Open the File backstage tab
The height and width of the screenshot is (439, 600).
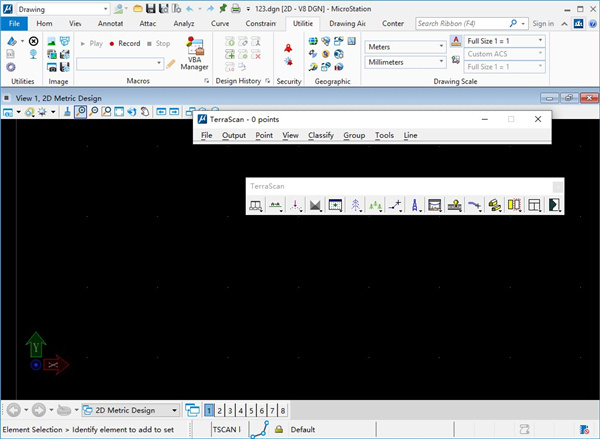[15, 22]
